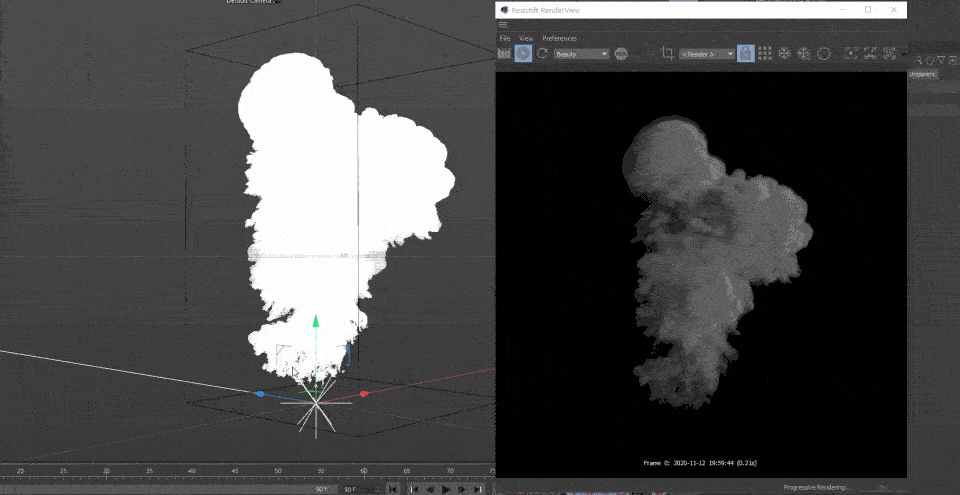Open the Render camera dropdown

tap(706, 53)
